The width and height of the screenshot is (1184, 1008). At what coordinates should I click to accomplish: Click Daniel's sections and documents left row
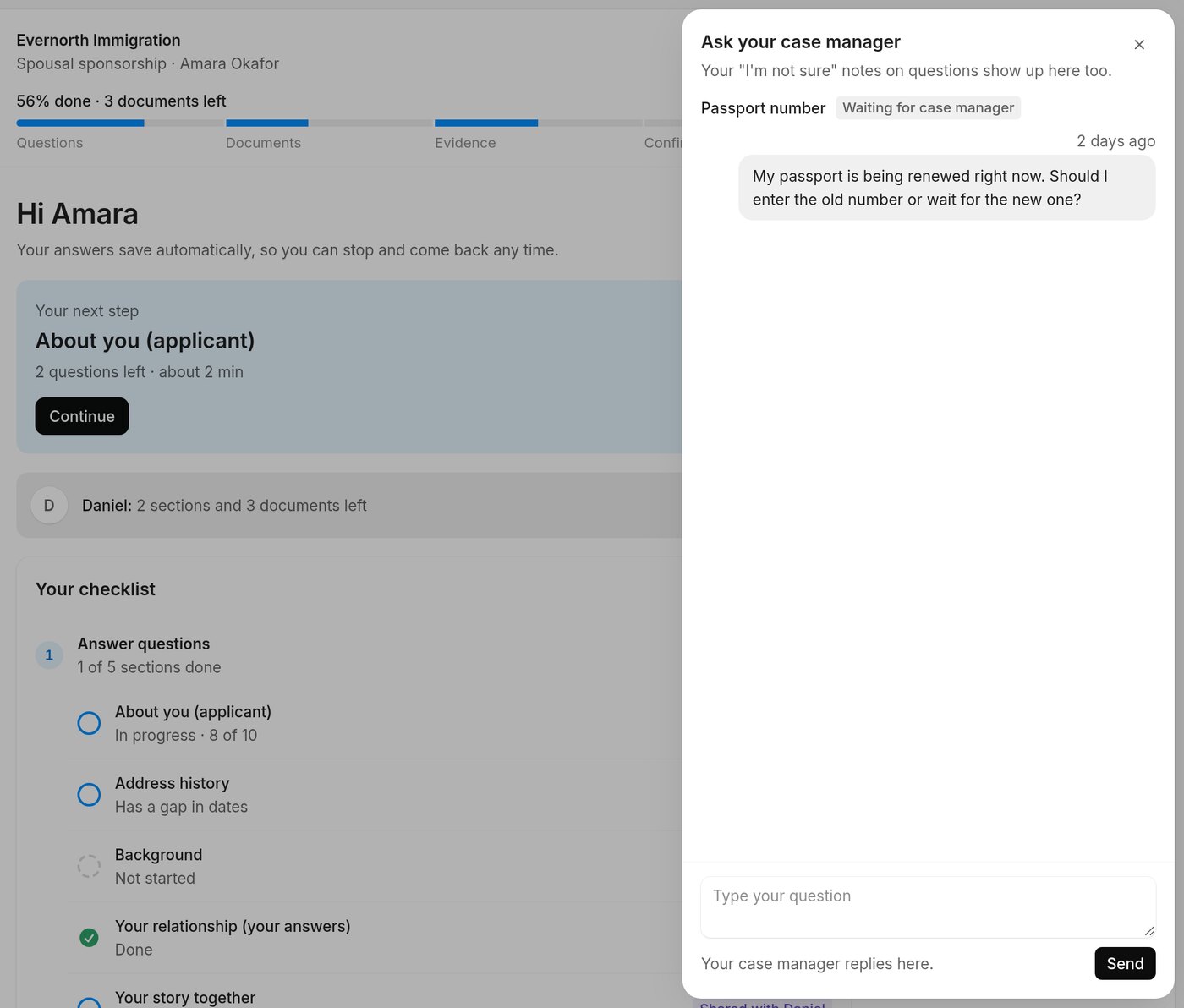click(x=349, y=506)
